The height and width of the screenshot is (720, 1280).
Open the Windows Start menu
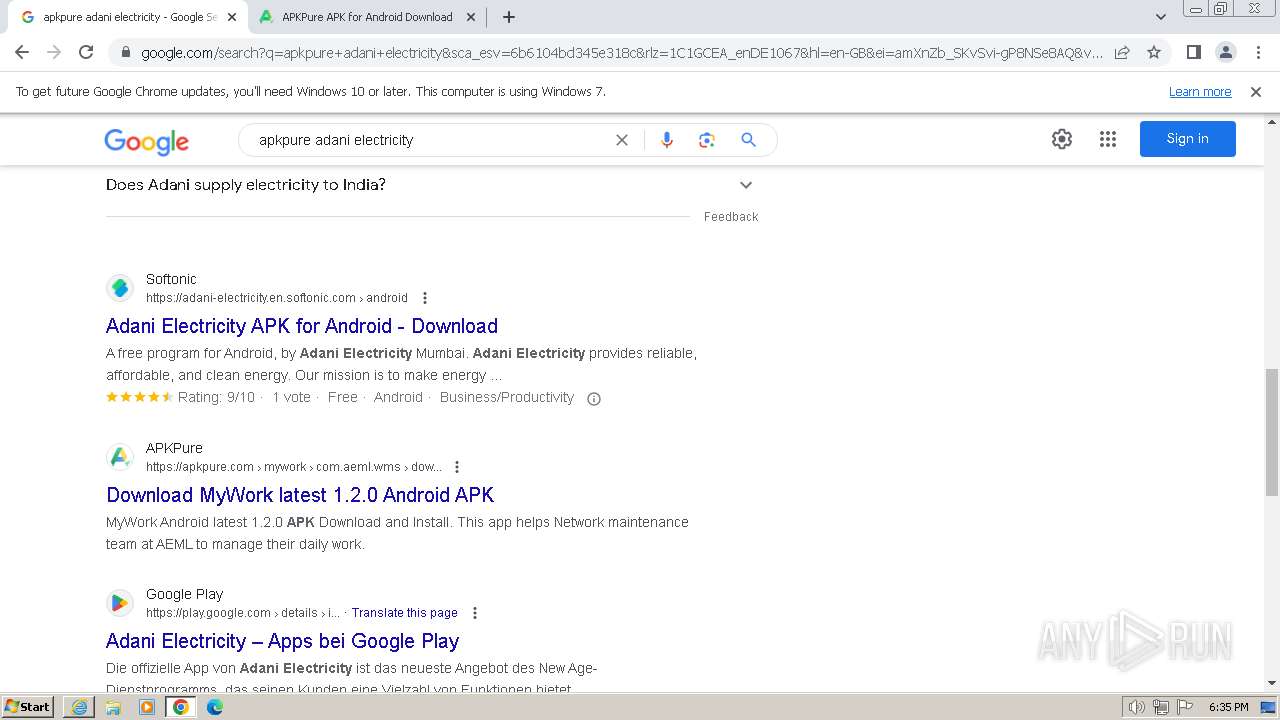(27, 707)
